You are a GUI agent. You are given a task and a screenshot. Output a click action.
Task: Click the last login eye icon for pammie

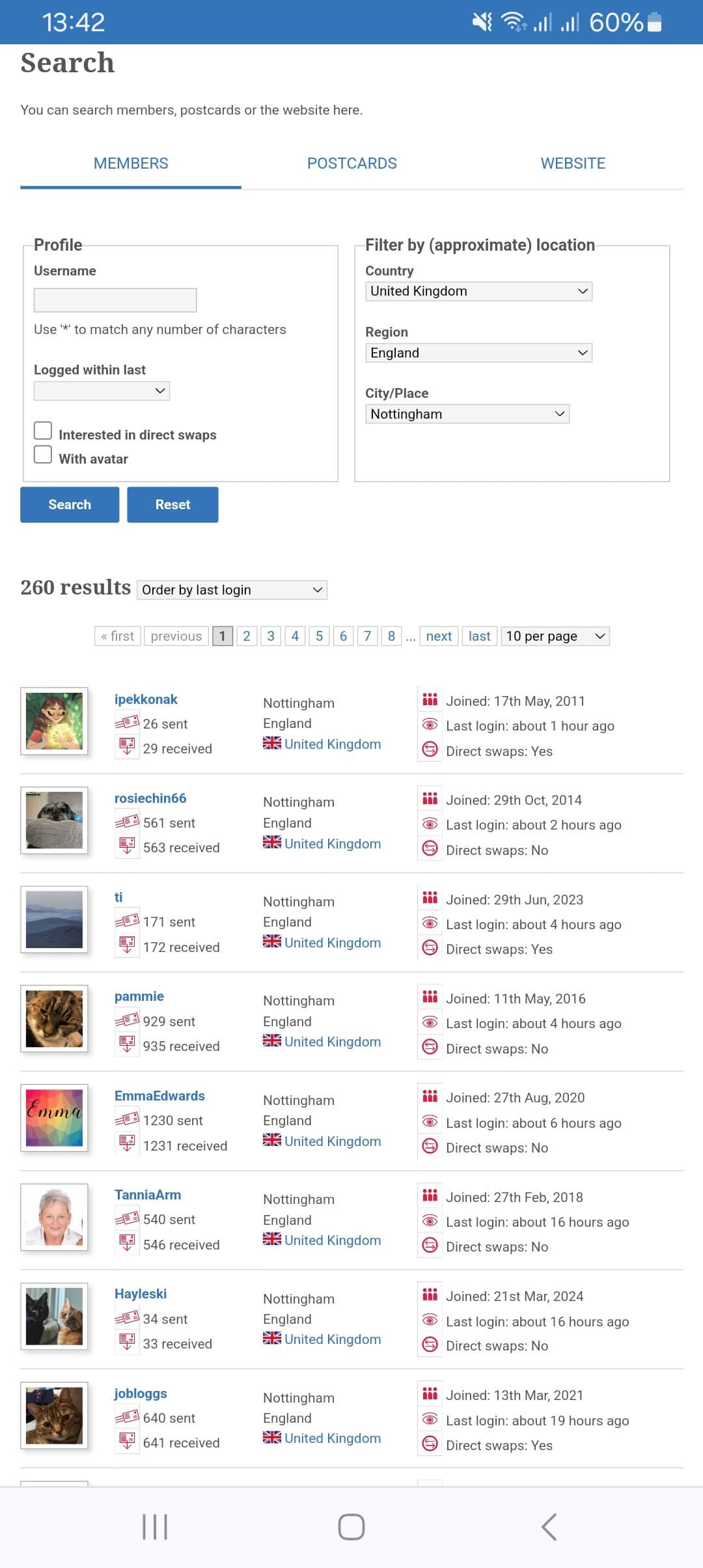(430, 1022)
